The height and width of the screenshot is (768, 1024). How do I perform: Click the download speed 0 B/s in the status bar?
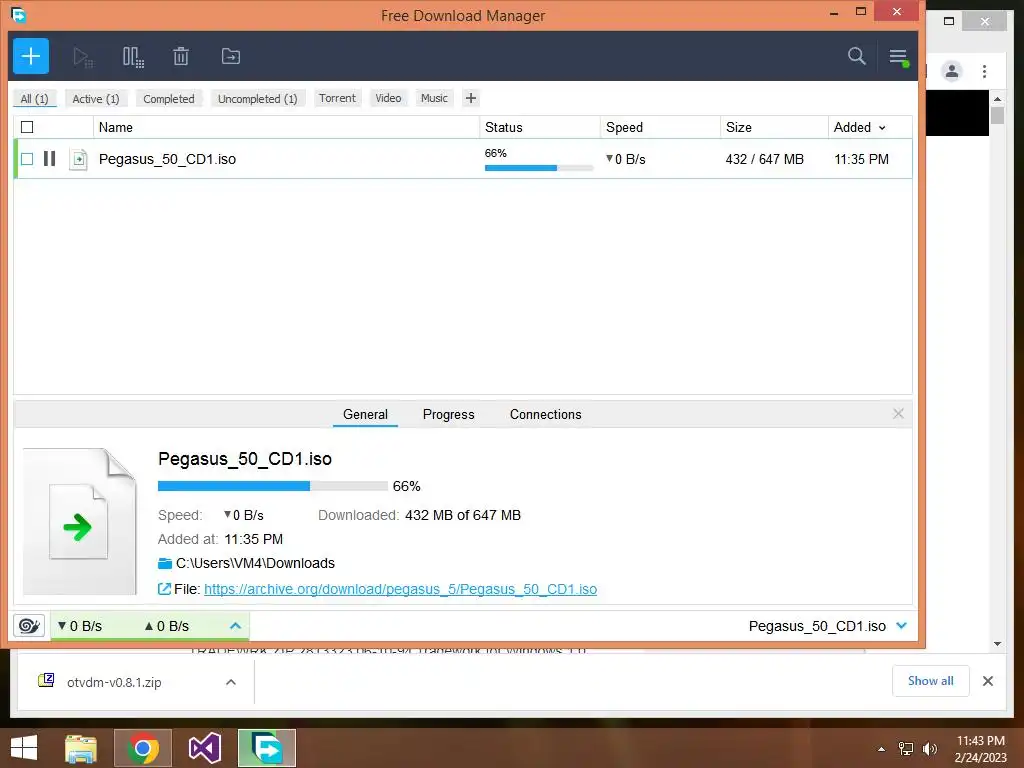pos(80,626)
